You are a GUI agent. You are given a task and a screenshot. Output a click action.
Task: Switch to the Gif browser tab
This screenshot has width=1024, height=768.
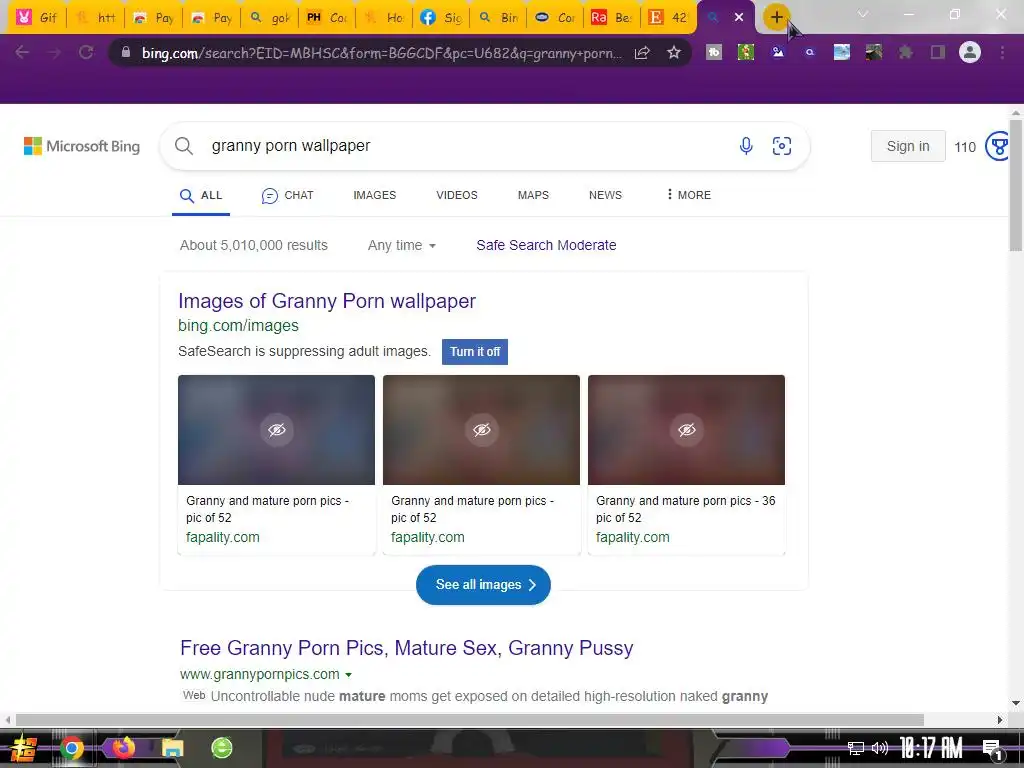[37, 18]
